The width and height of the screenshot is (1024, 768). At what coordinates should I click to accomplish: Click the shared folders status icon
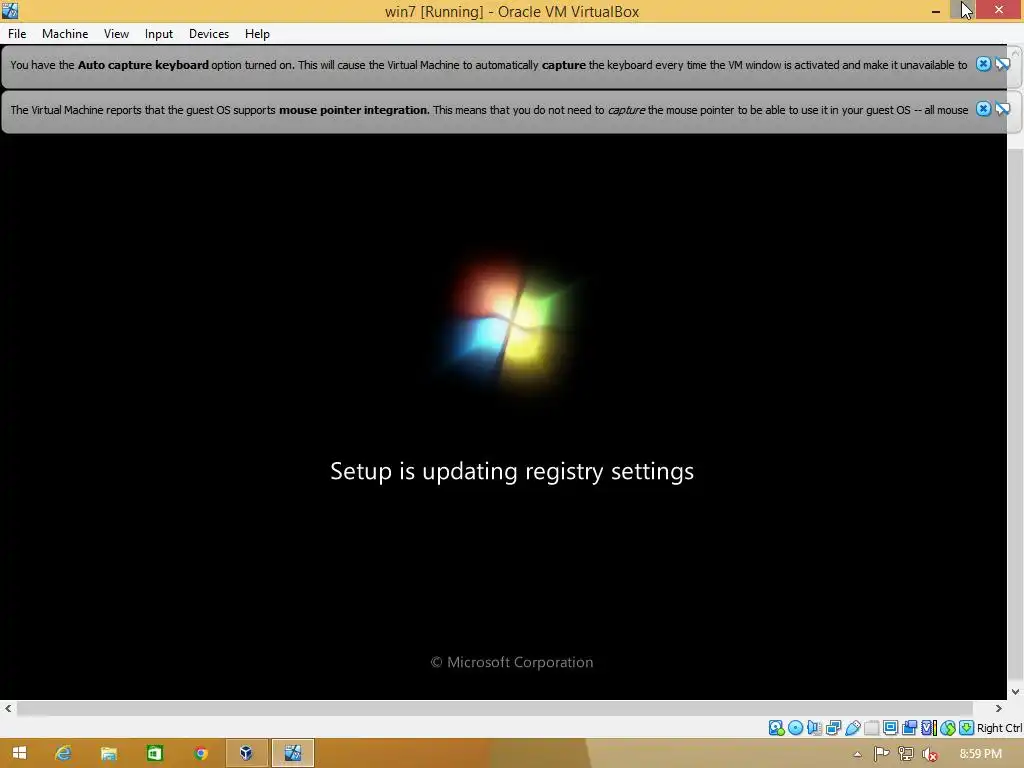tap(871, 728)
